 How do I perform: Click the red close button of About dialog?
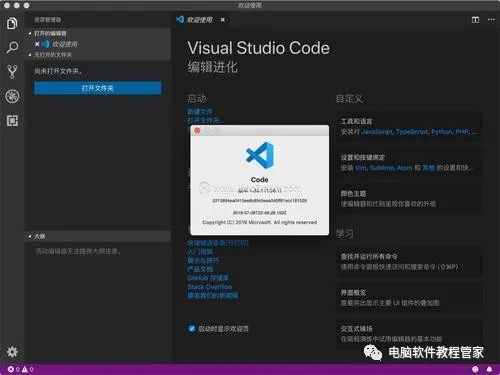pos(197,130)
